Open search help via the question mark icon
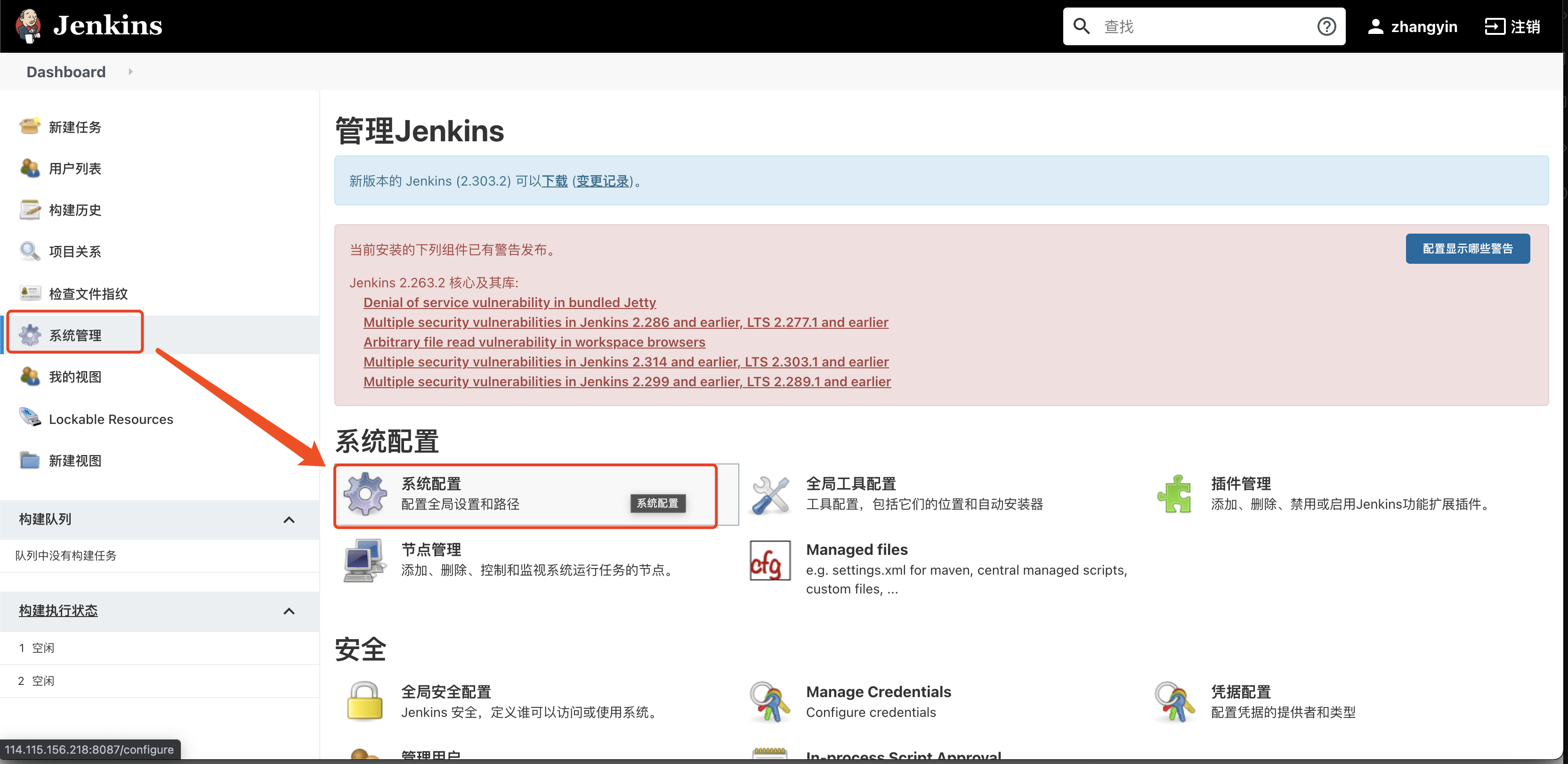This screenshot has height=764, width=1568. click(x=1326, y=26)
